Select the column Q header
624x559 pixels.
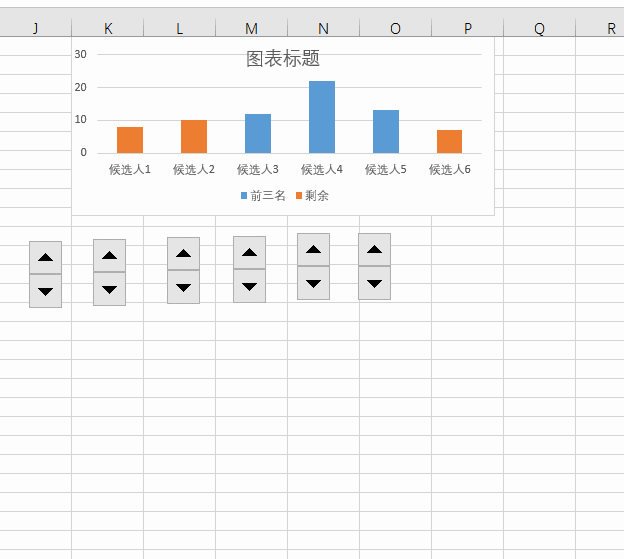point(540,28)
